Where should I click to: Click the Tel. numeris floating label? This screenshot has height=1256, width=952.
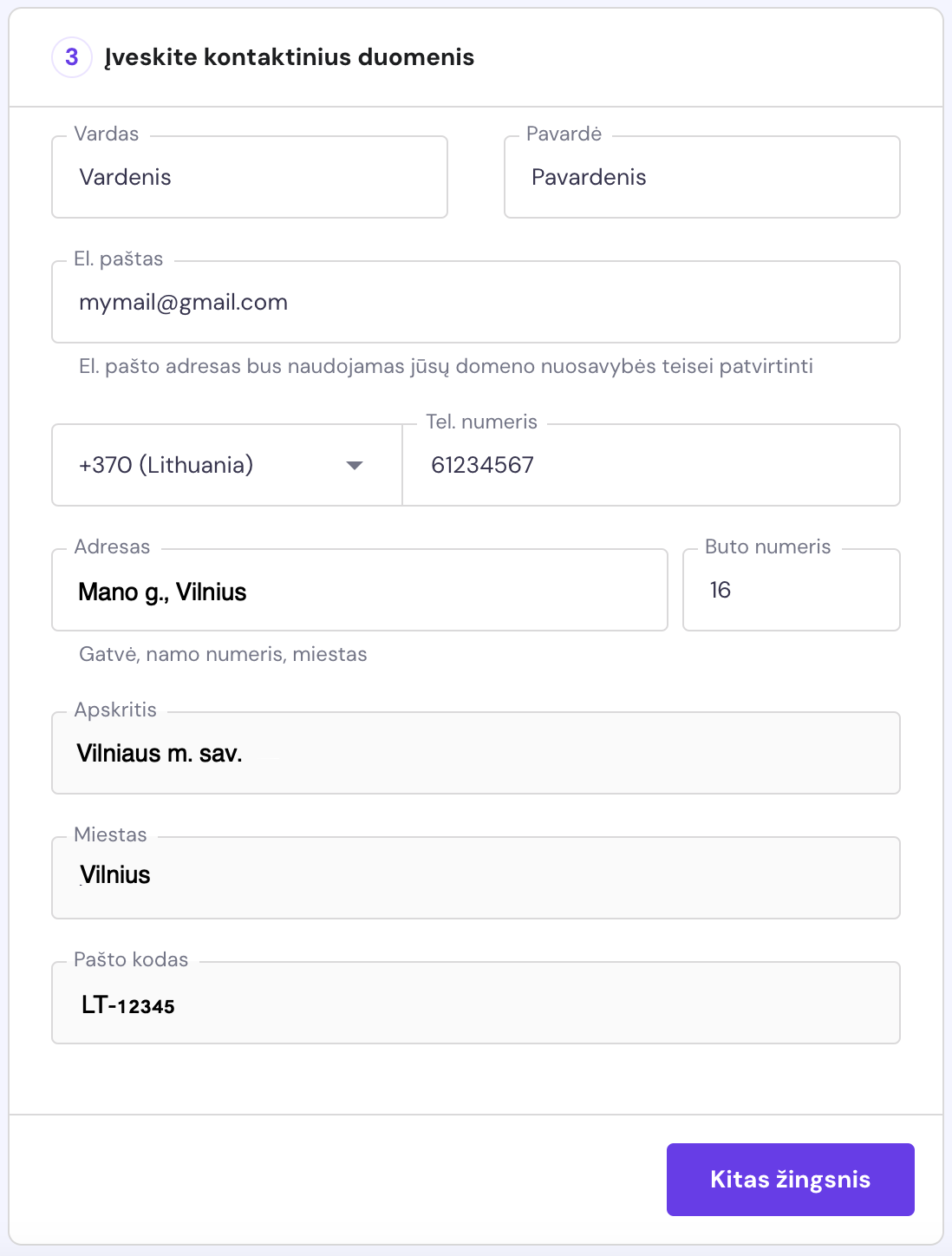click(x=481, y=422)
